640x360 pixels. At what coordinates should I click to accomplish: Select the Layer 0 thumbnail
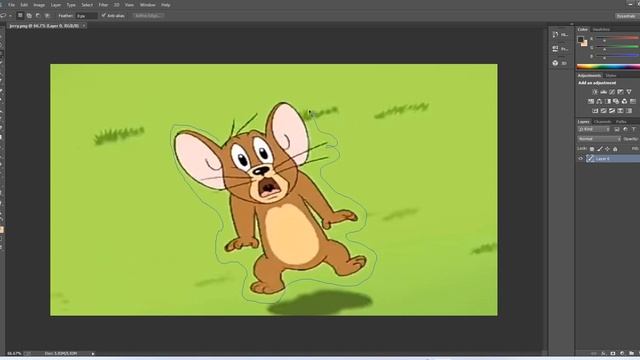590,158
